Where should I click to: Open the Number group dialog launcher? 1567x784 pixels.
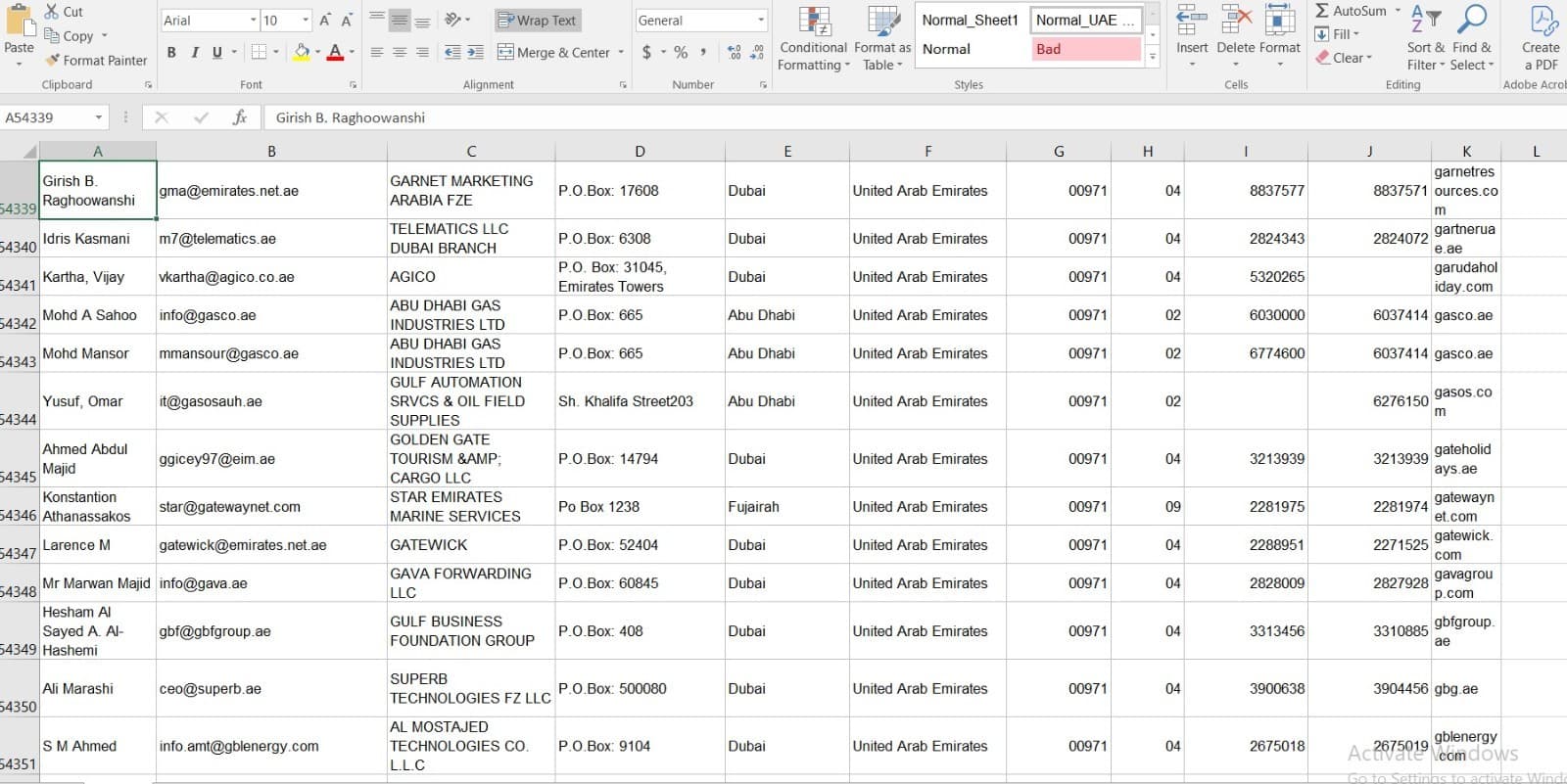click(x=764, y=85)
